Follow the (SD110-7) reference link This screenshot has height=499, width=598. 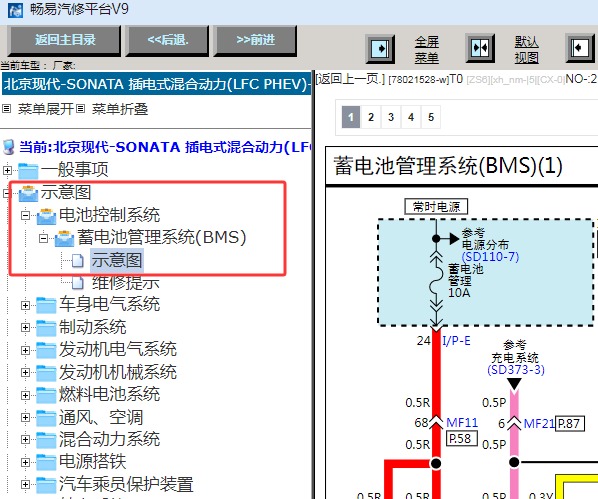click(x=490, y=257)
